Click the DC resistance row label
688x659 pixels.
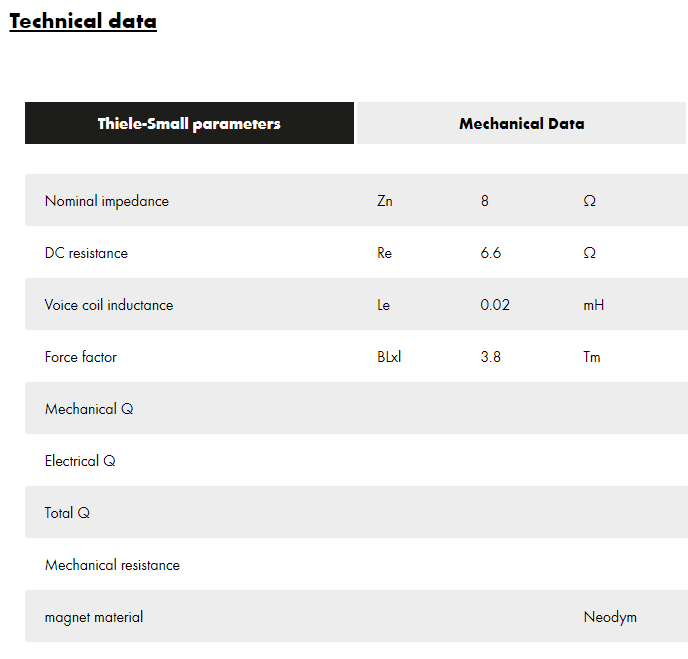click(86, 253)
